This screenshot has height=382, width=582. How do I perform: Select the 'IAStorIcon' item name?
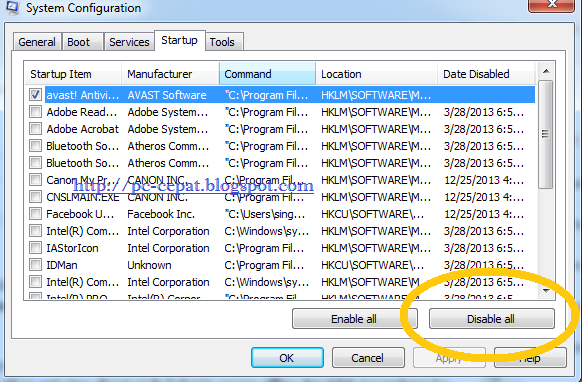(72, 248)
